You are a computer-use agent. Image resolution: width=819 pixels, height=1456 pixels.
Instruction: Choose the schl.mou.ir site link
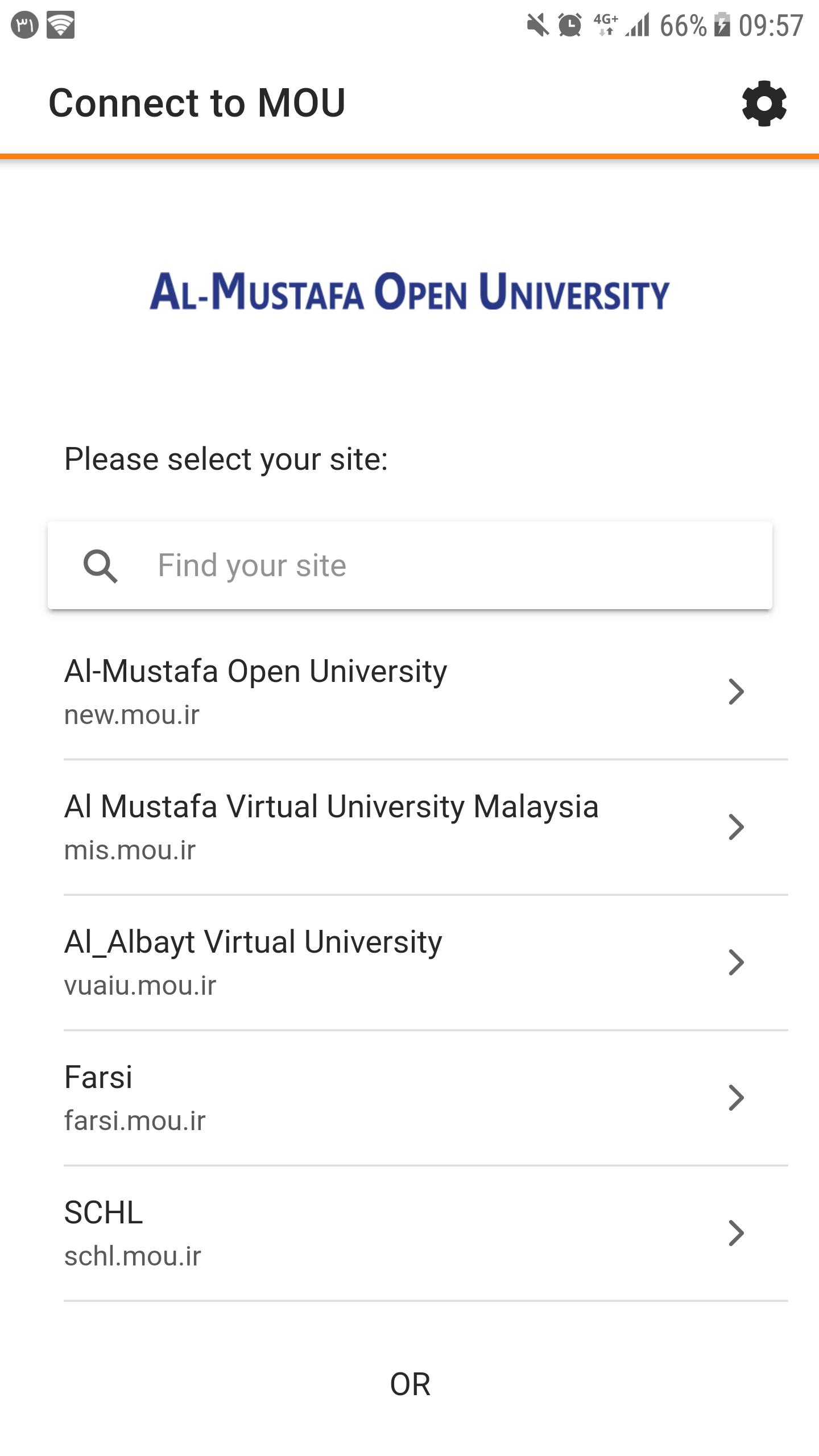point(133,1256)
